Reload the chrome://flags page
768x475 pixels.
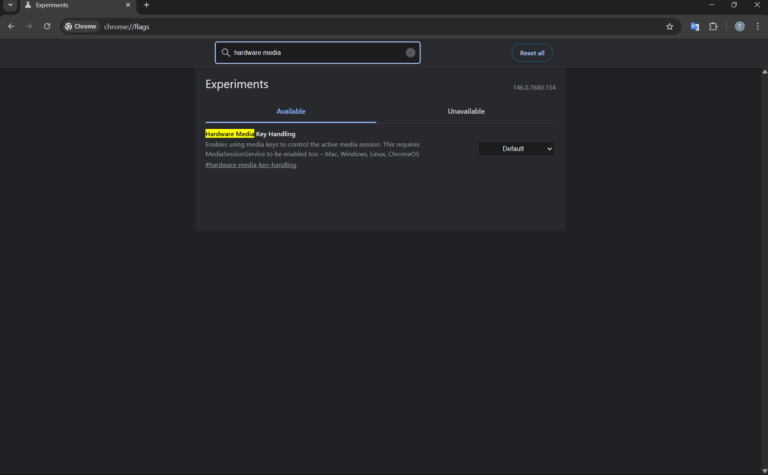pyautogui.click(x=47, y=26)
